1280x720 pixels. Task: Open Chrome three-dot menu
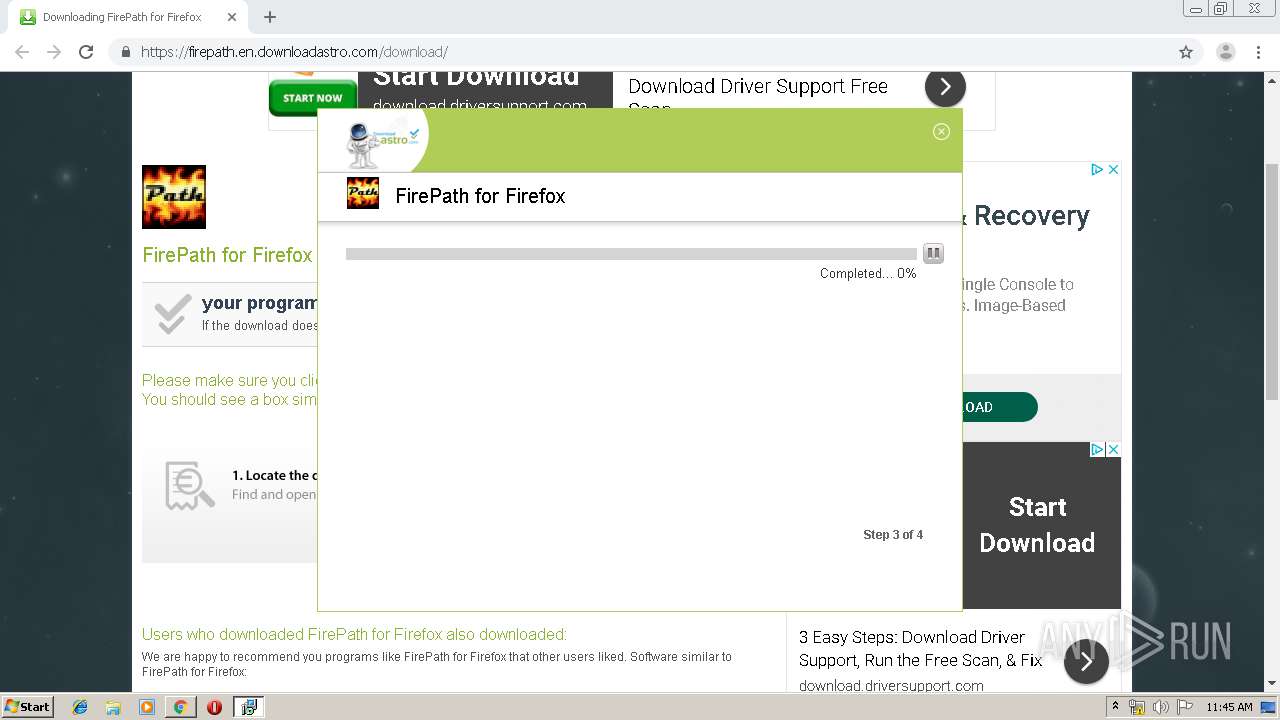(1258, 52)
